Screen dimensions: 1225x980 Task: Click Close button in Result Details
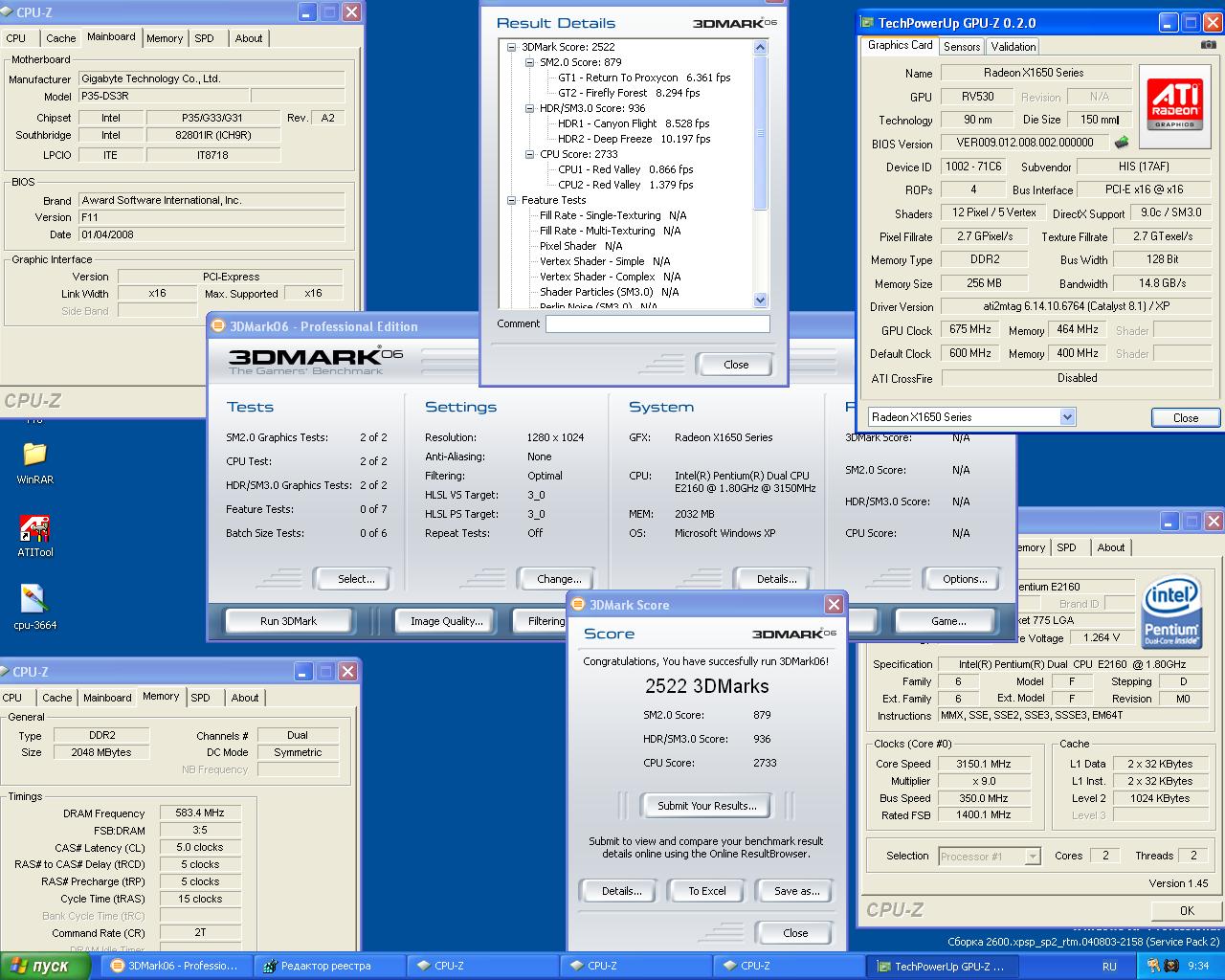click(x=736, y=365)
